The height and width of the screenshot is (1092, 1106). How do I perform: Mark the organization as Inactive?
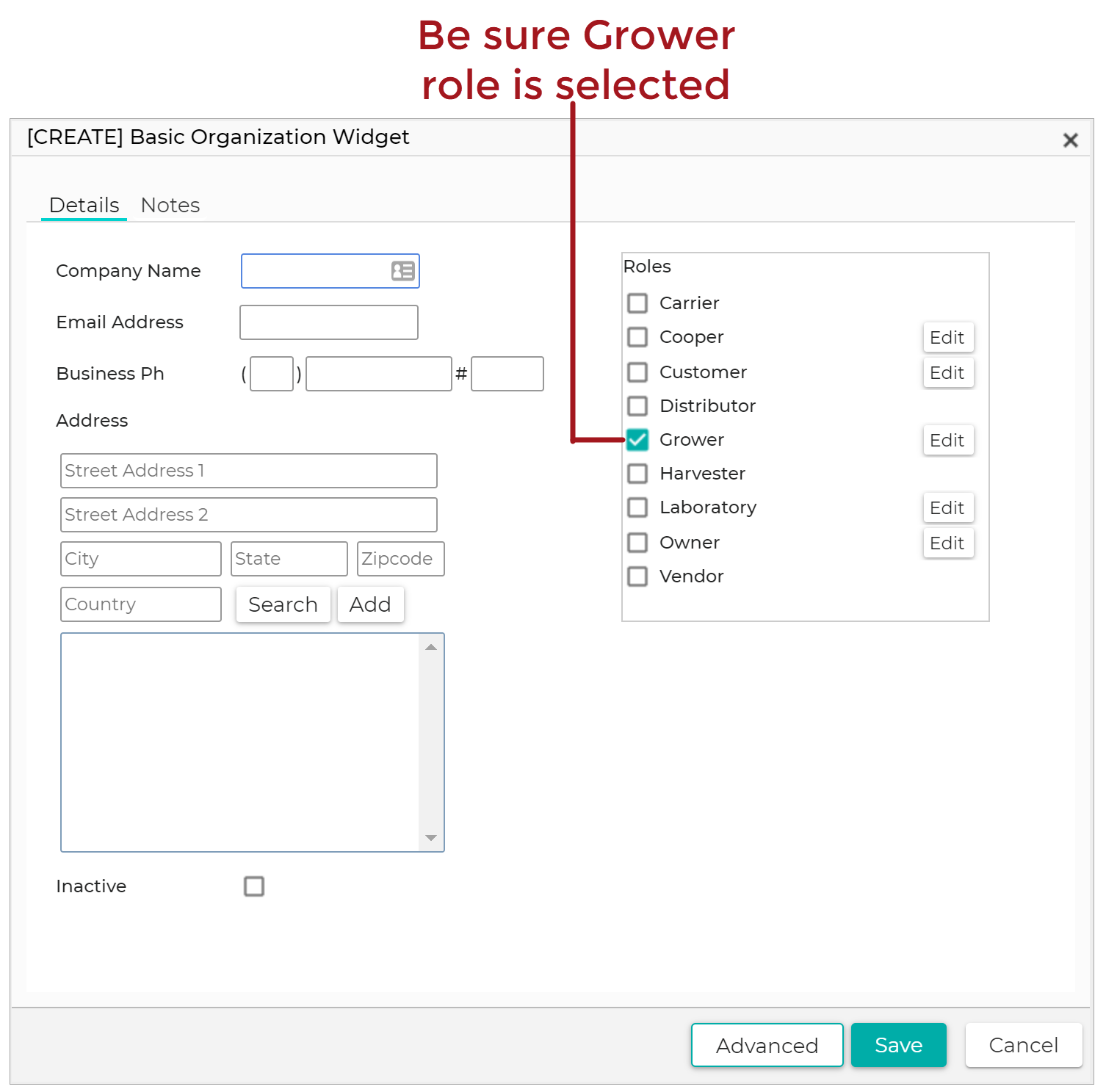(x=254, y=886)
